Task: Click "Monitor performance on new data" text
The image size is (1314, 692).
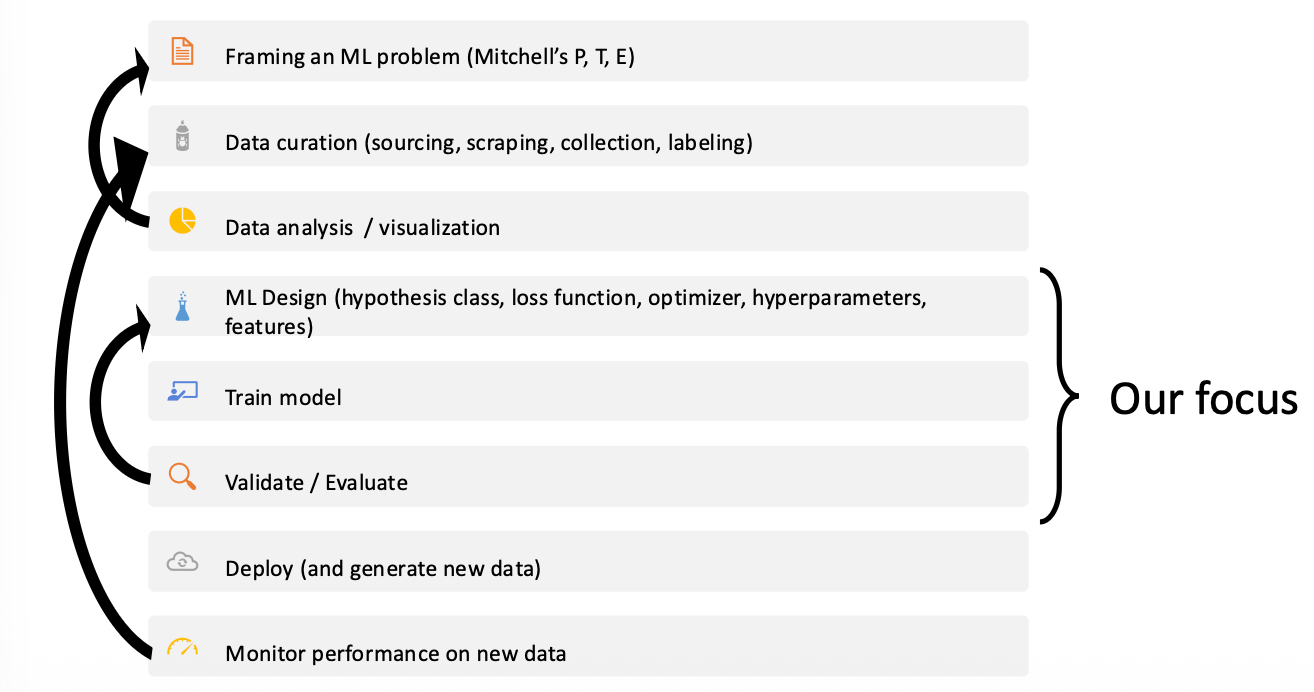Action: point(395,654)
